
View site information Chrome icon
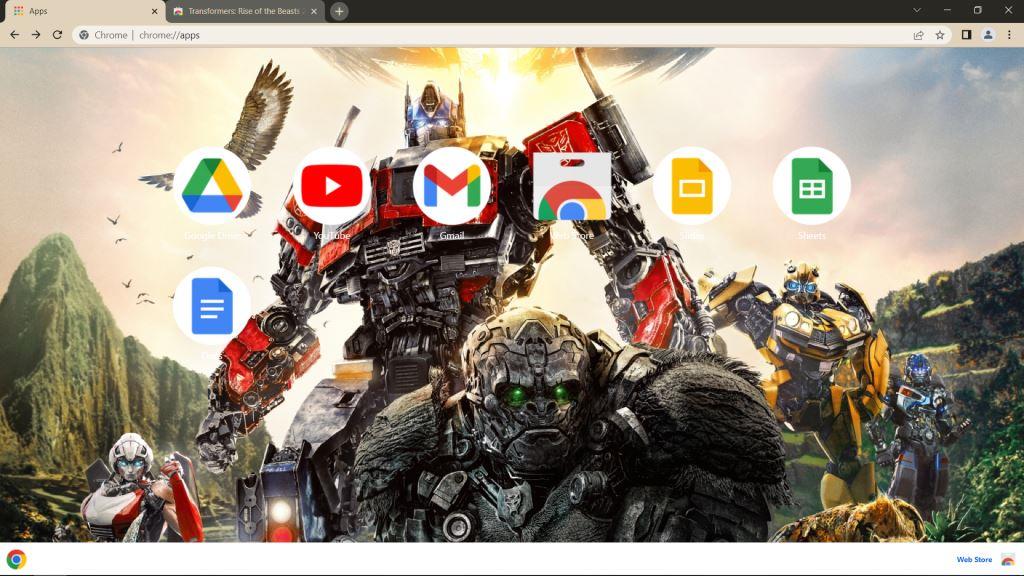(x=84, y=35)
